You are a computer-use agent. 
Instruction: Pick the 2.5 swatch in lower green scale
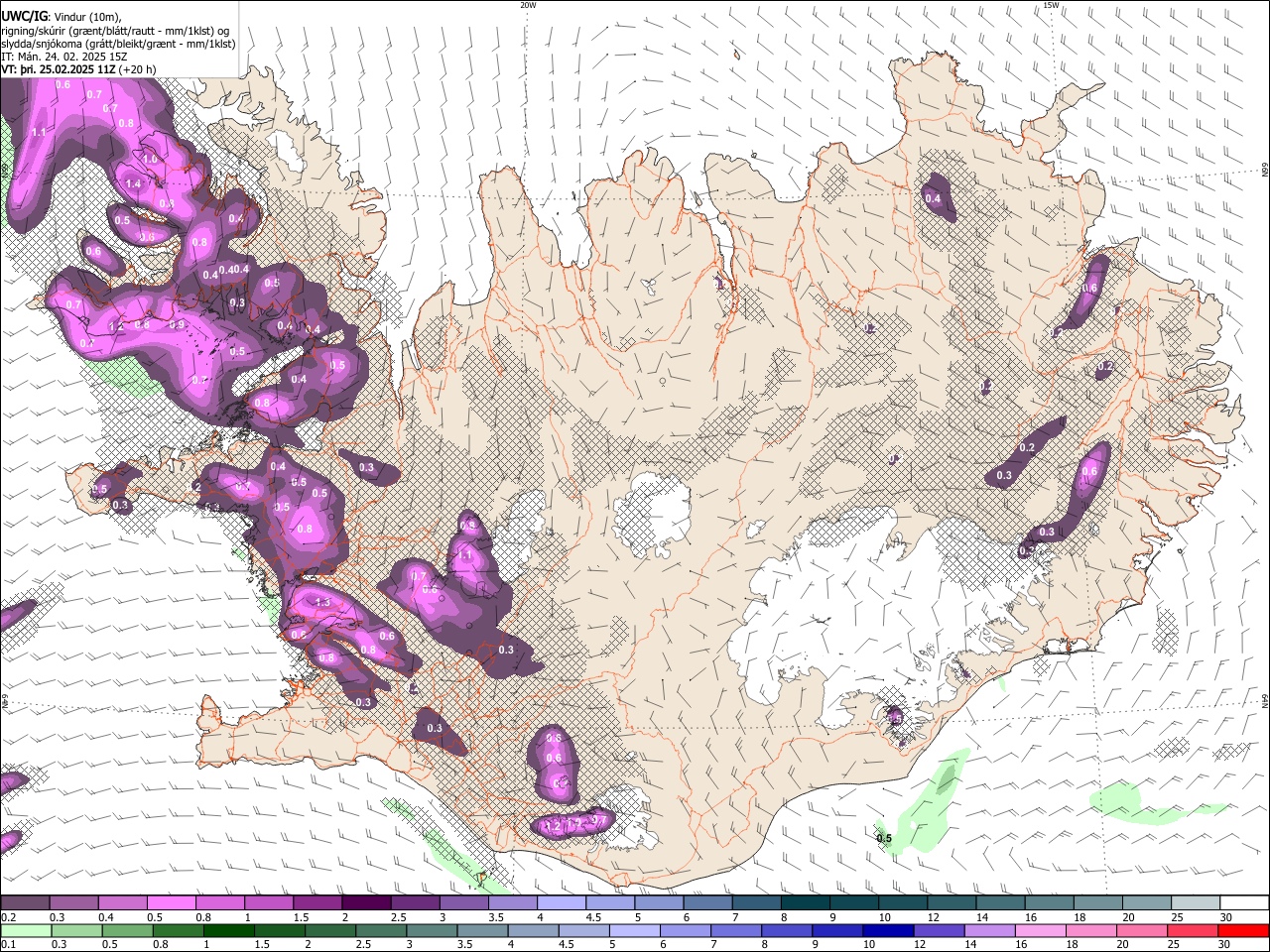pyautogui.click(x=380, y=930)
